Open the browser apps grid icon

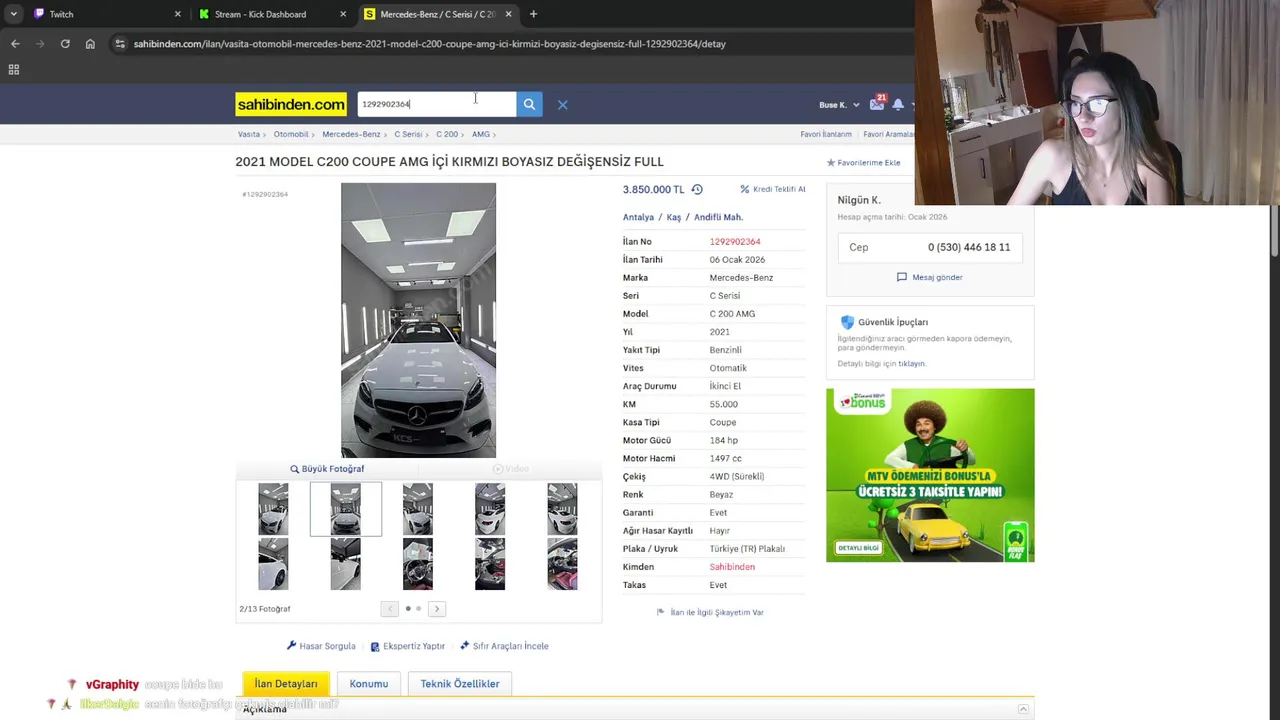point(14,69)
